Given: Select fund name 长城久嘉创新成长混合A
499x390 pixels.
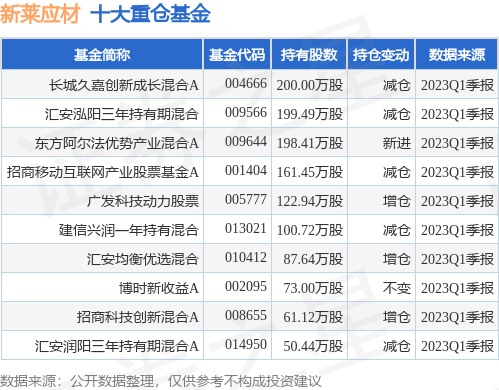Looking at the screenshot, I should [x=124, y=85].
